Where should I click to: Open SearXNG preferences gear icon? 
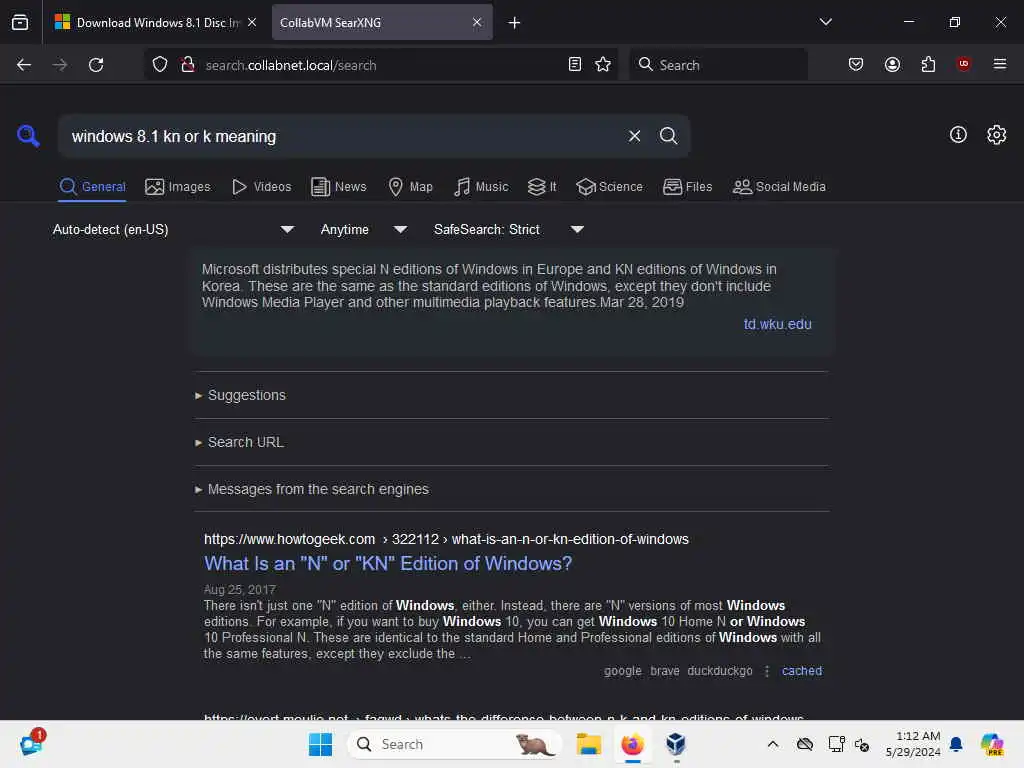(x=997, y=135)
